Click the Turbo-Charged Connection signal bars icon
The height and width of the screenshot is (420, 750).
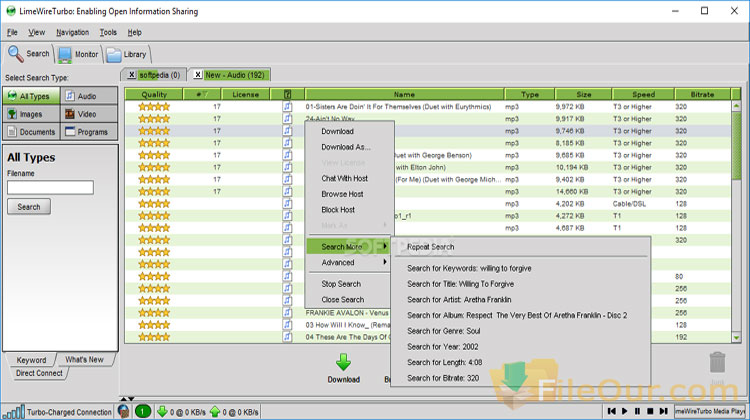tap(13, 412)
